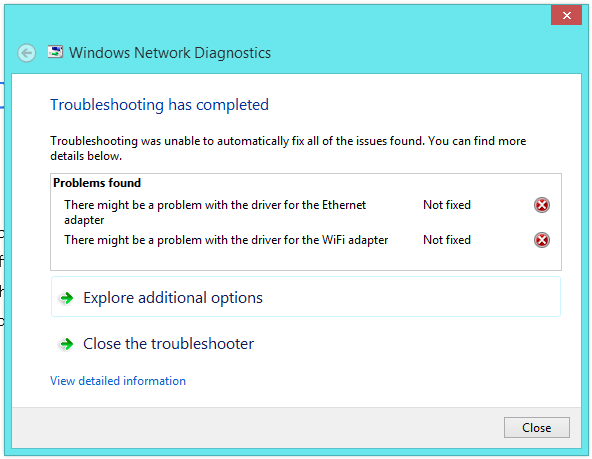Click green arrow beside Close the troubleshooter
Image resolution: width=592 pixels, height=459 pixels.
[66, 344]
